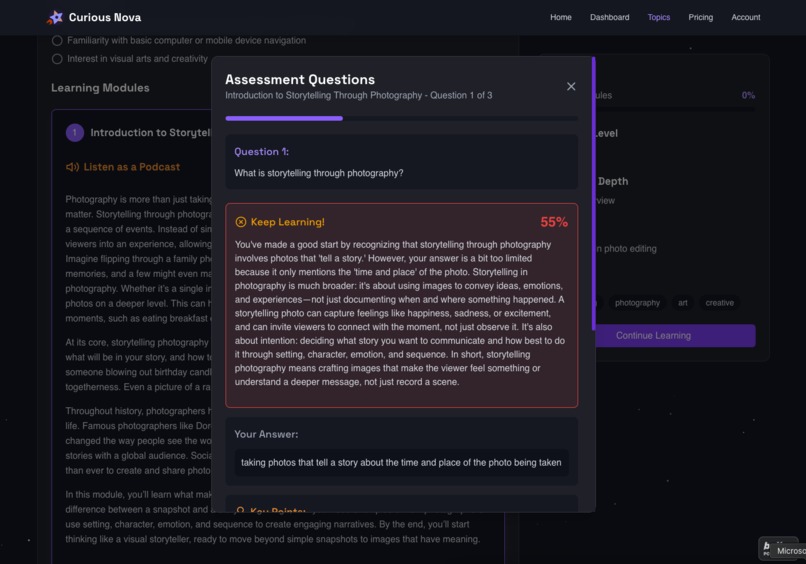
Task: Click the module number 1 badge
Action: pyautogui.click(x=75, y=133)
